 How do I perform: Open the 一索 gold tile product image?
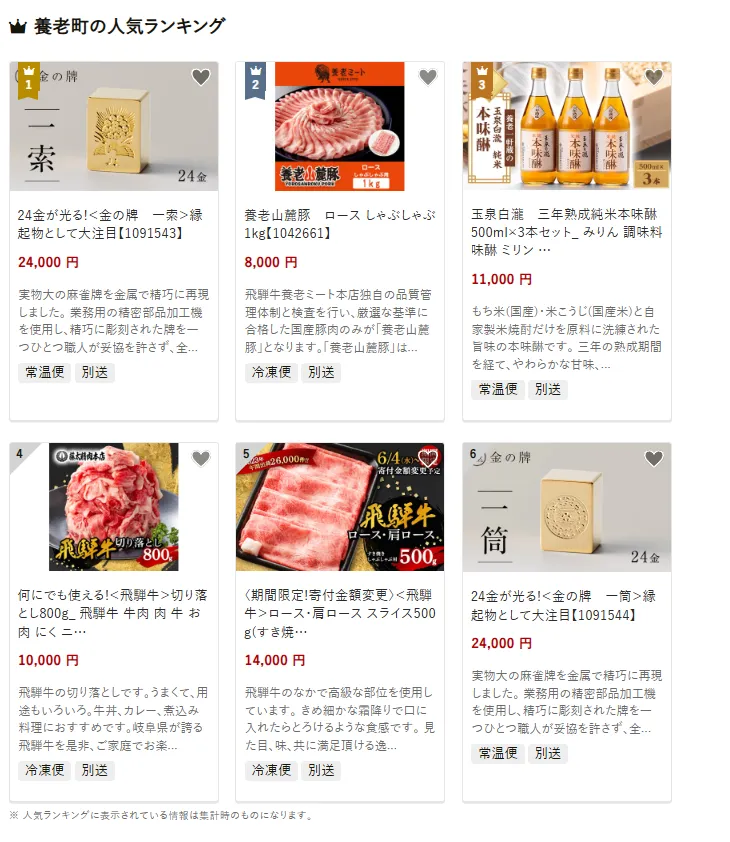(114, 126)
